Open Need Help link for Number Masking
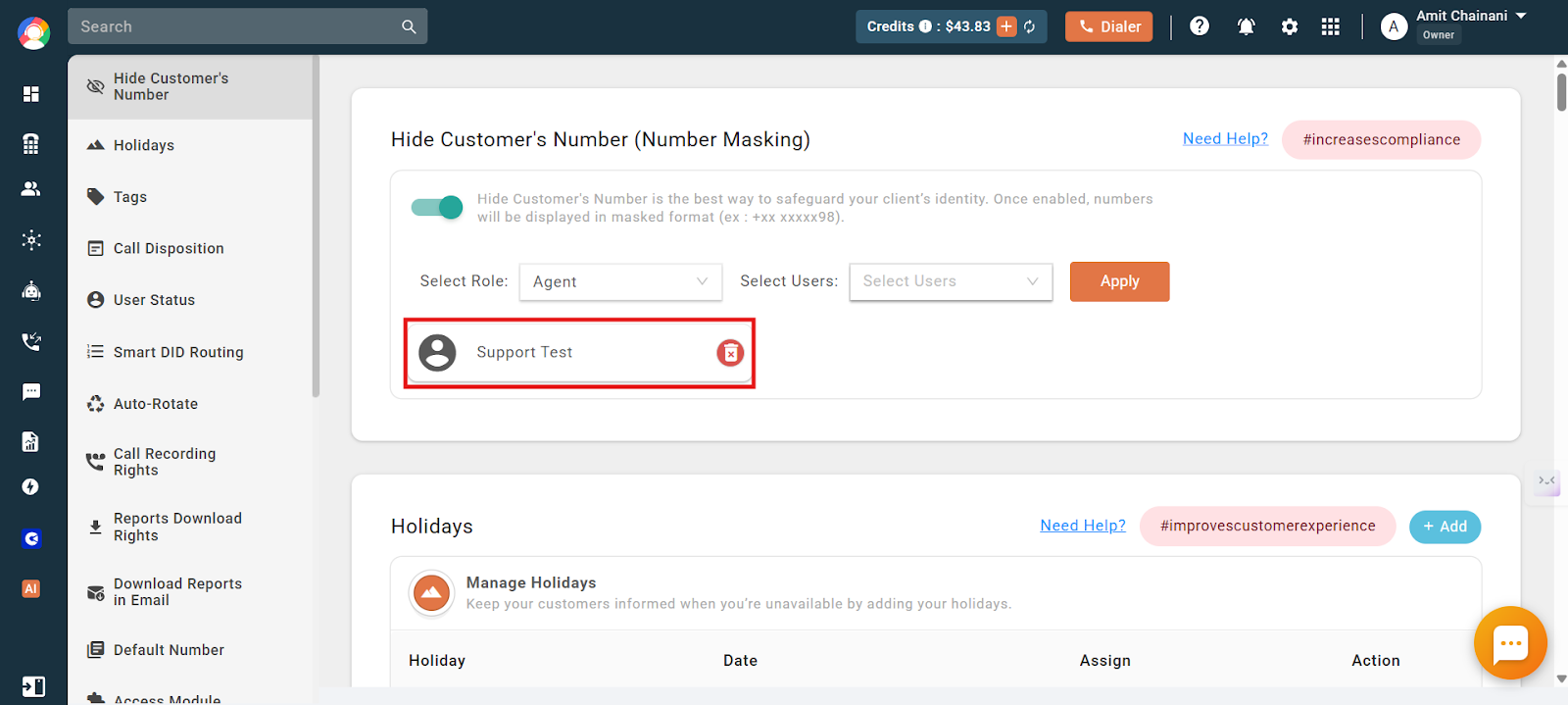The height and width of the screenshot is (705, 1568). pyautogui.click(x=1225, y=138)
